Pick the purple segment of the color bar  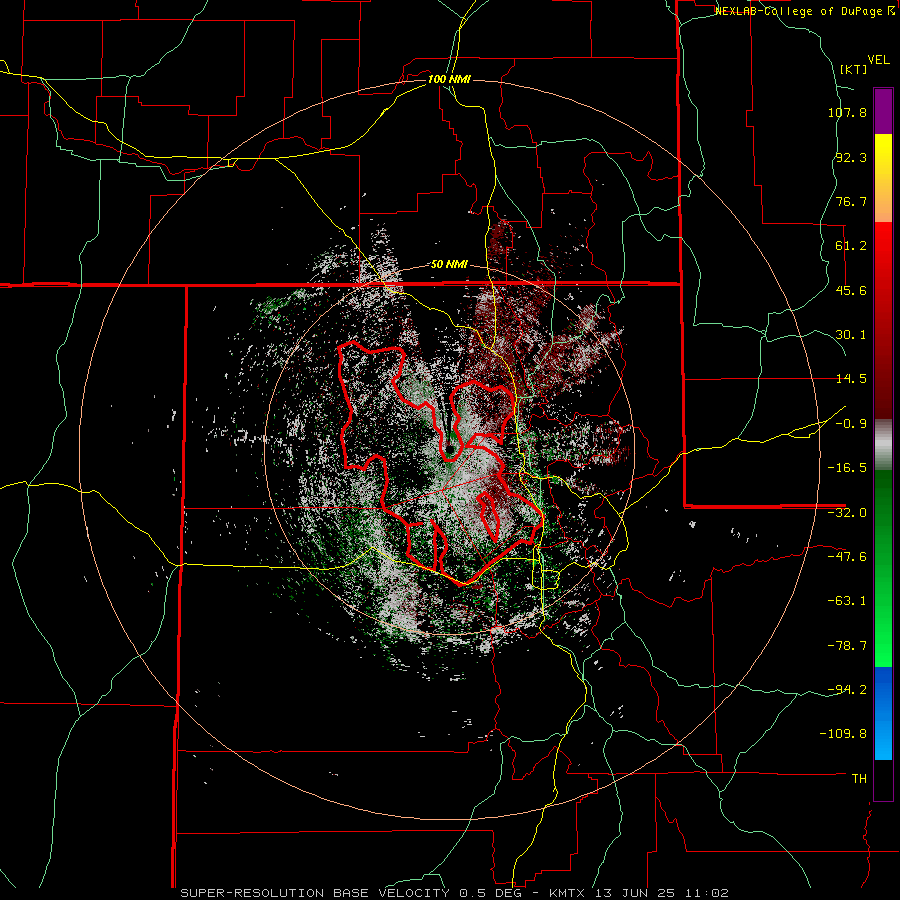[x=883, y=111]
